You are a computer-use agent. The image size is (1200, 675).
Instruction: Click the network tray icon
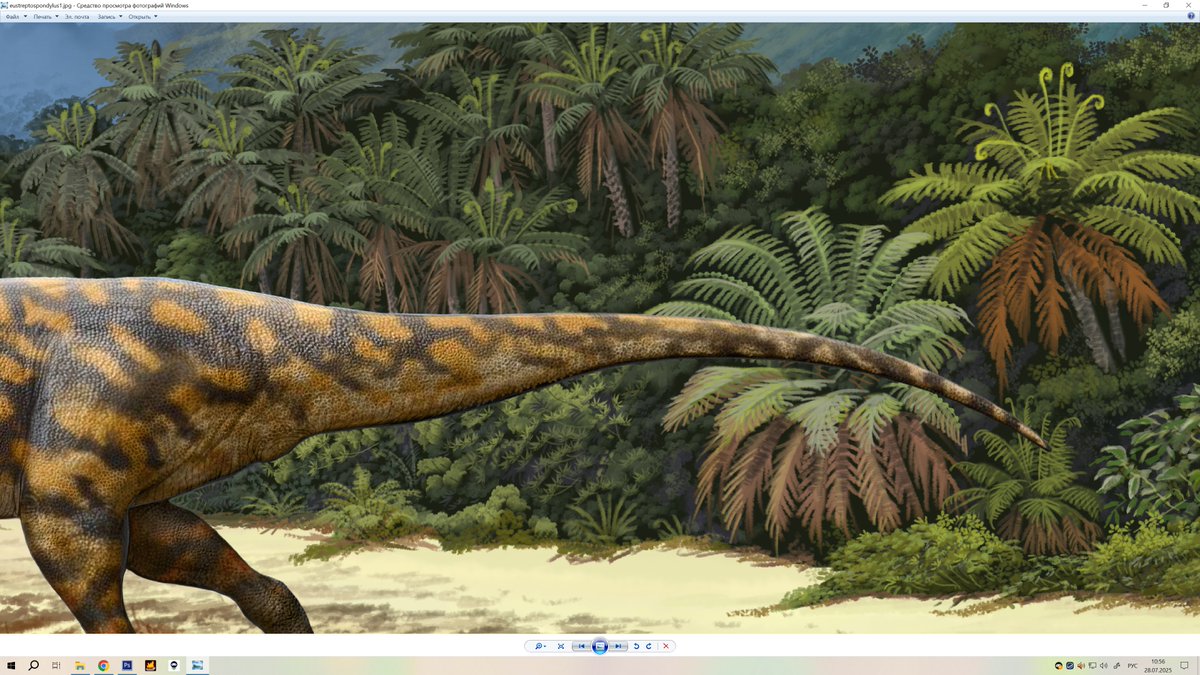click(1093, 666)
